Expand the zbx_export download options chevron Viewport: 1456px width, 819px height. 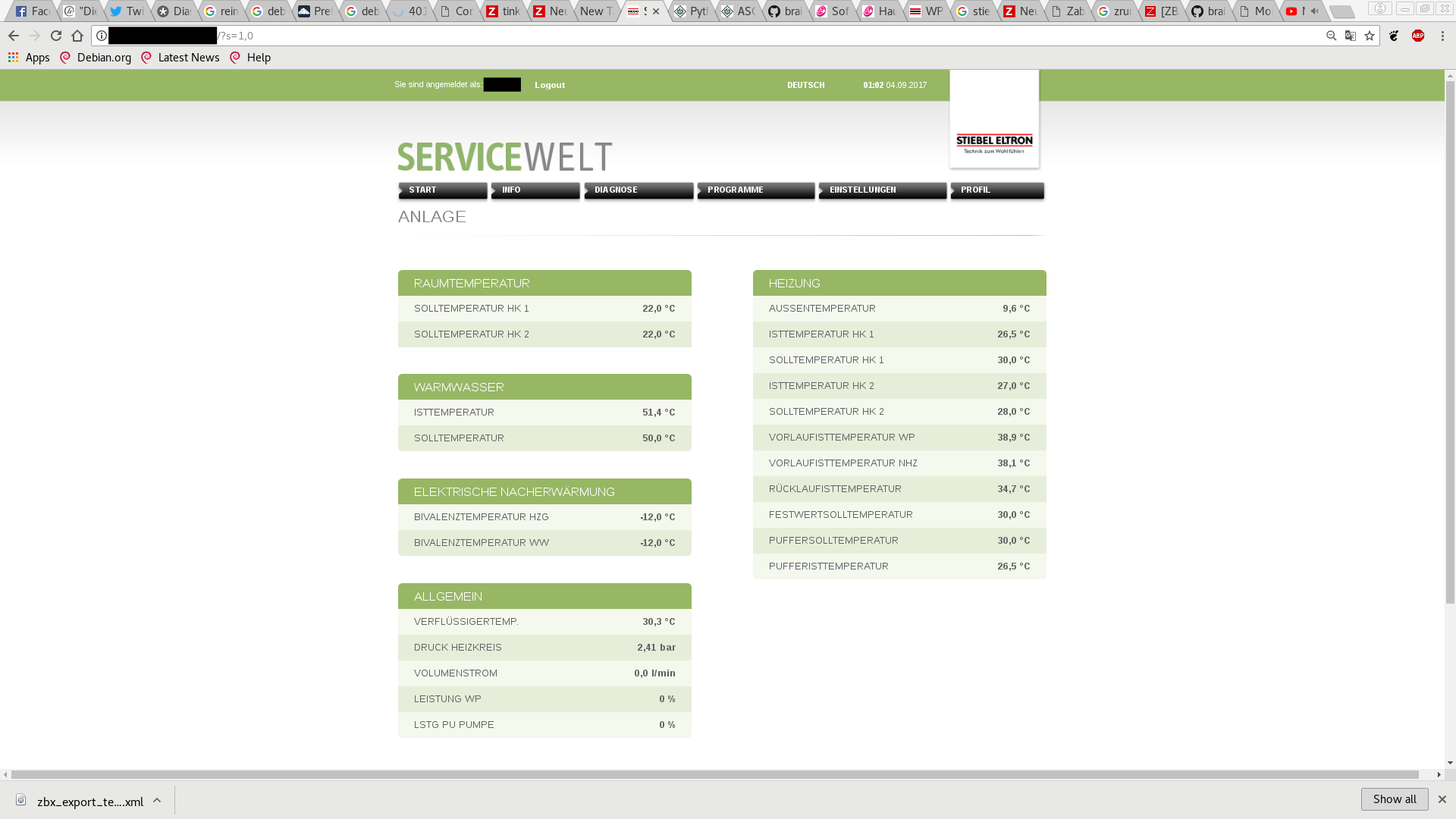point(157,801)
